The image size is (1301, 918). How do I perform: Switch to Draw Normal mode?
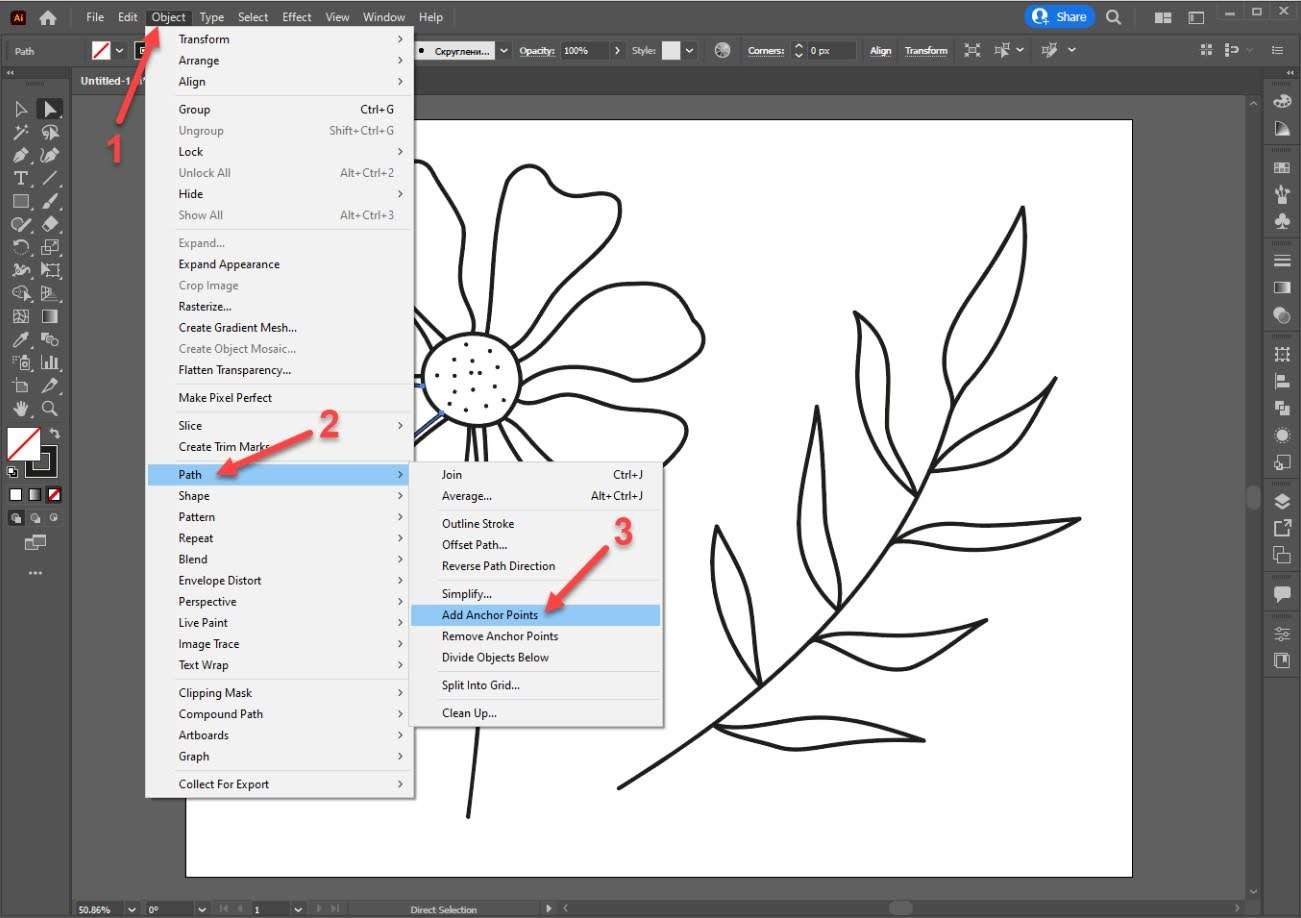pos(17,518)
